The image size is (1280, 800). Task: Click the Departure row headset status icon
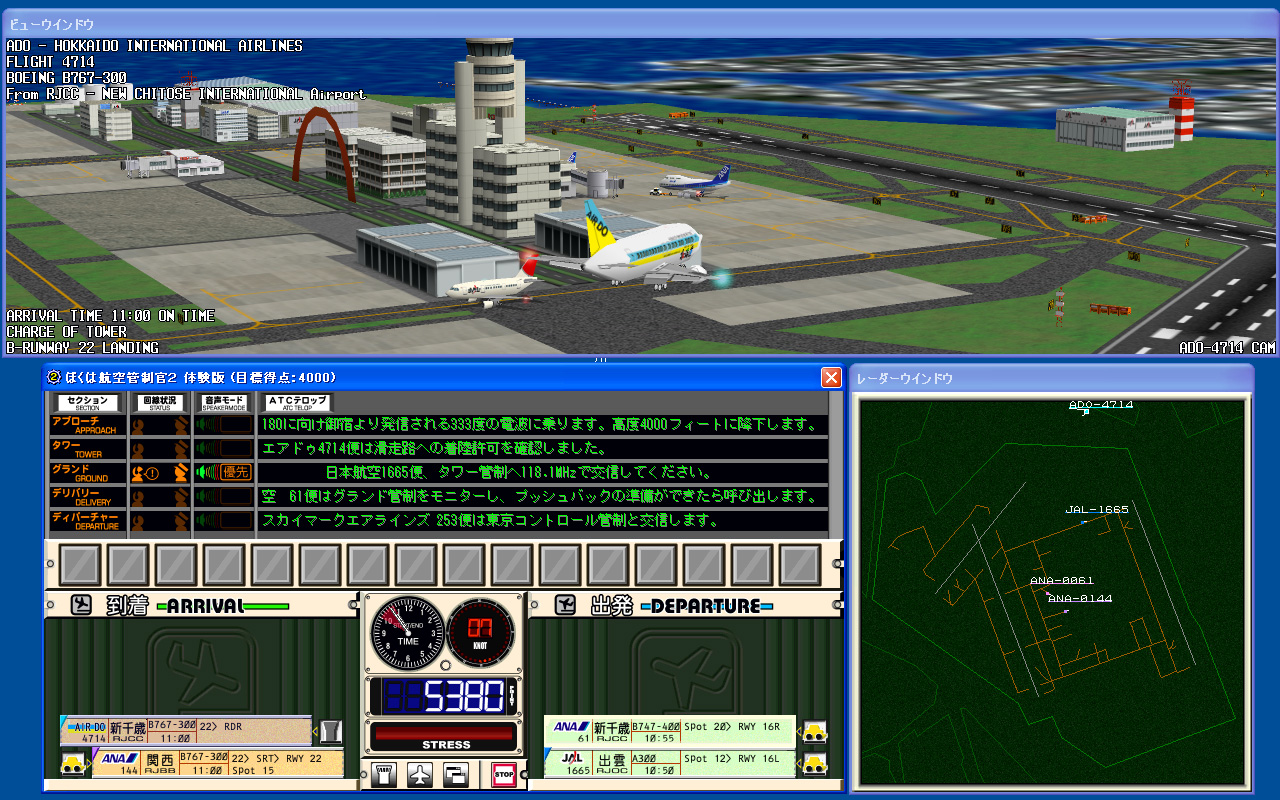coord(140,521)
